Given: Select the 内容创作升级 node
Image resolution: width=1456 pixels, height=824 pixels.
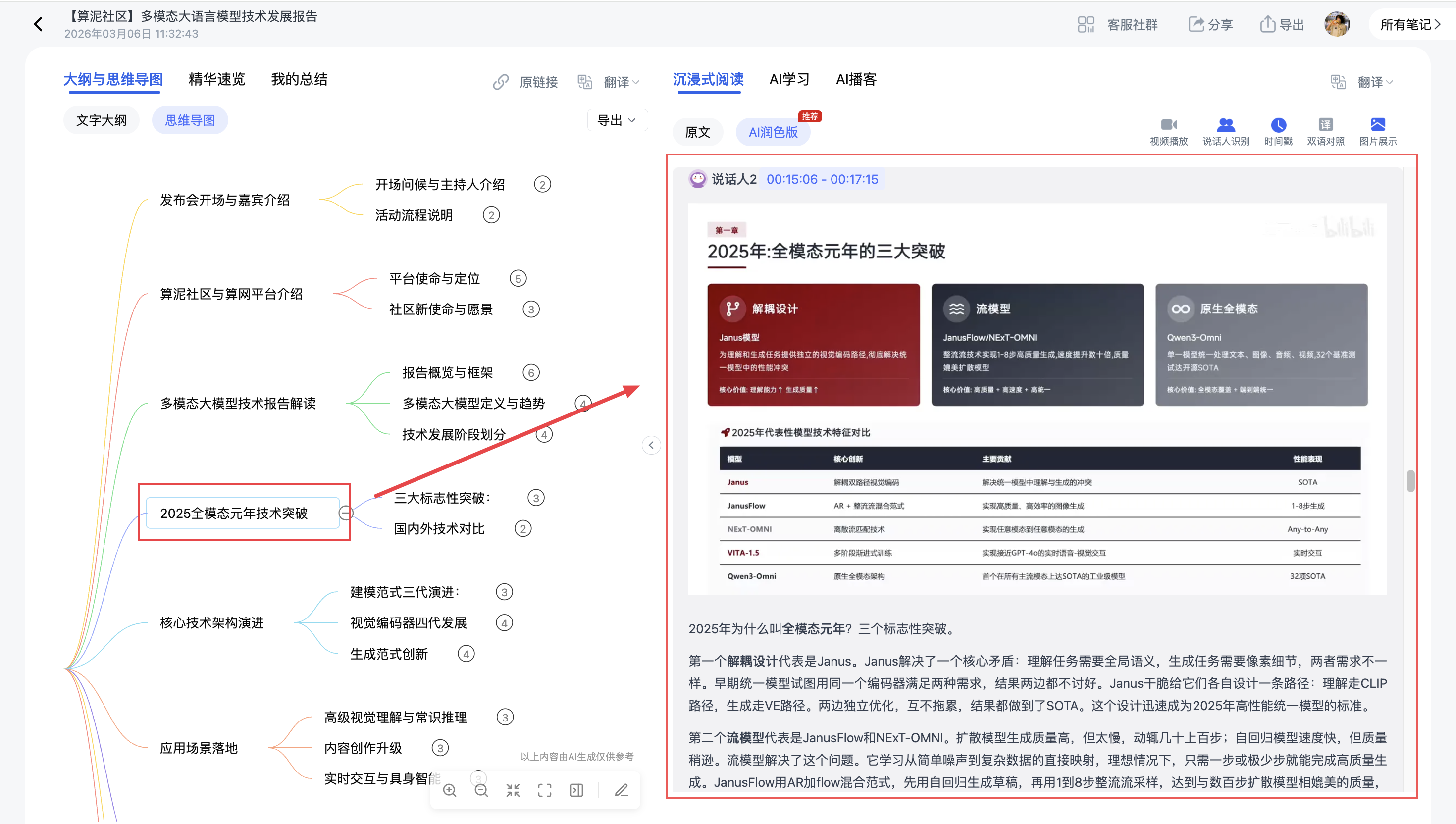Looking at the screenshot, I should (x=363, y=748).
